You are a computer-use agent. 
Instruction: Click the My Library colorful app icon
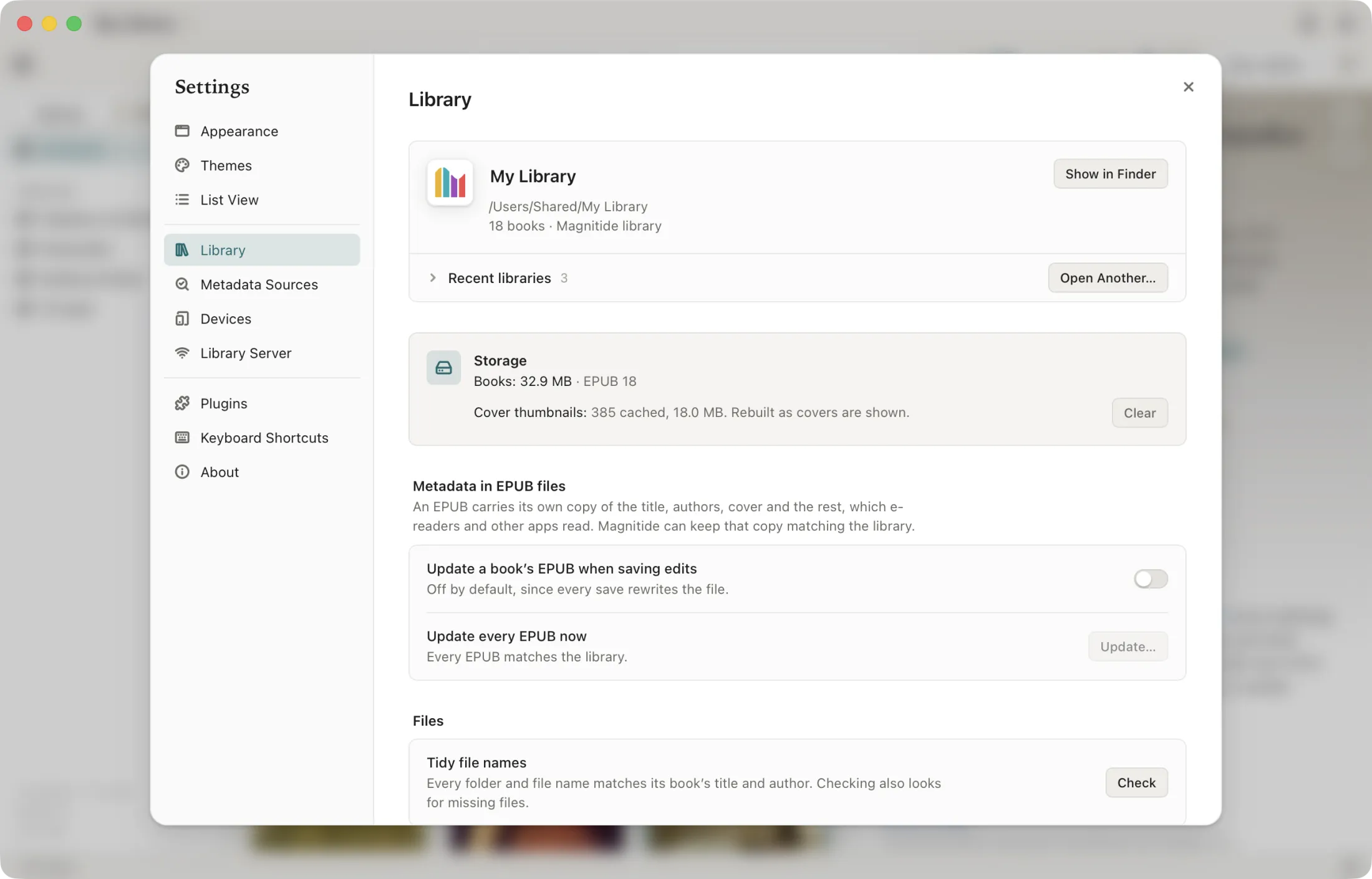(450, 183)
